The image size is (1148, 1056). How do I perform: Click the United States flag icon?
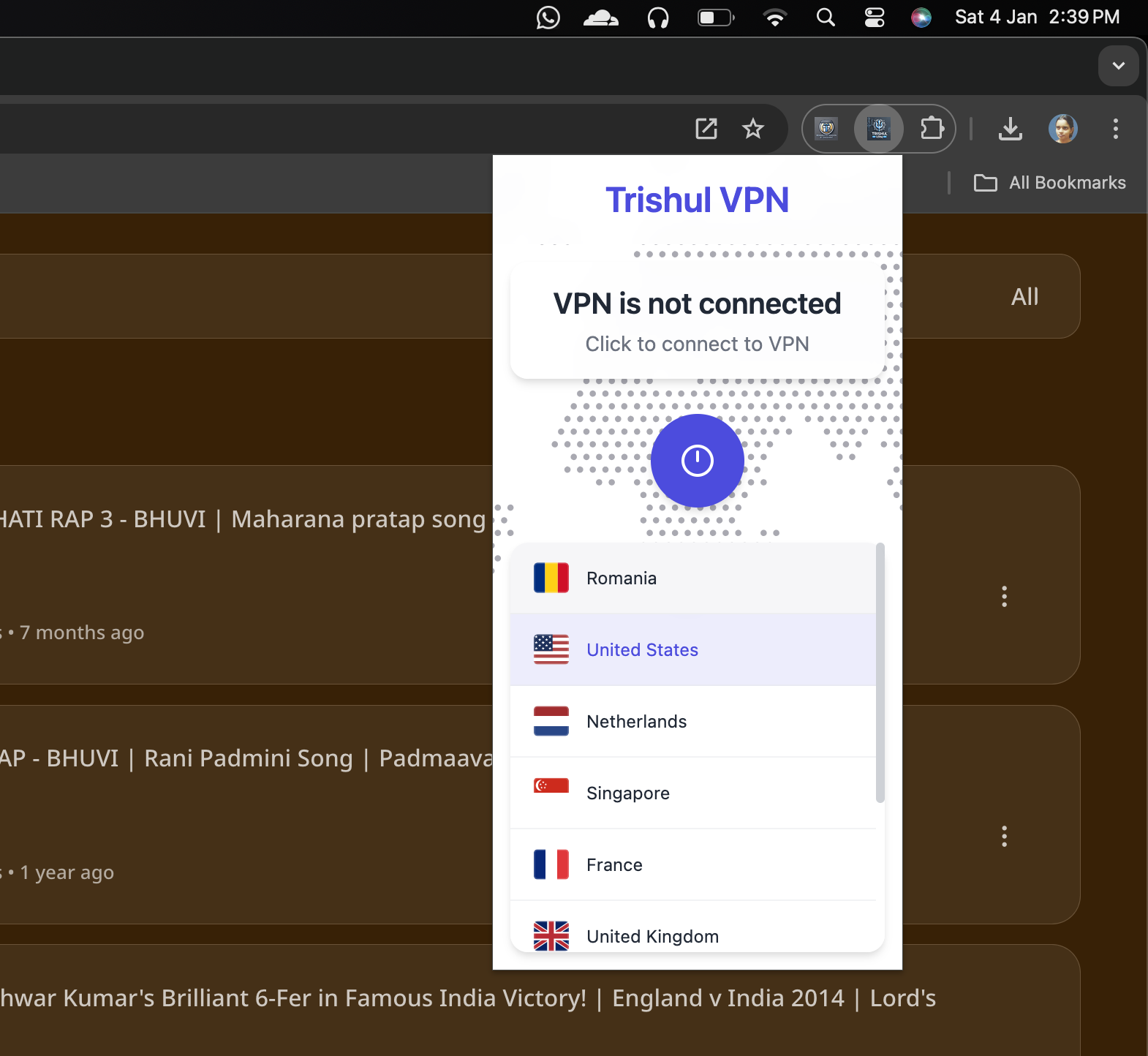pos(551,649)
